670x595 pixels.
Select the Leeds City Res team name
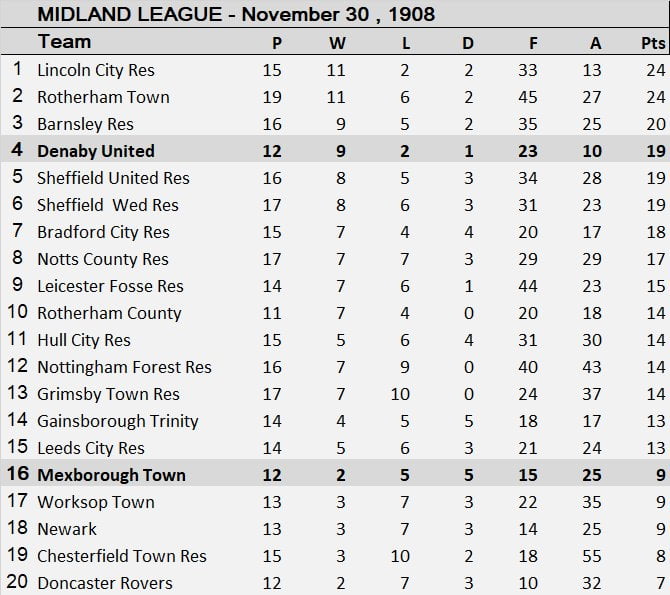click(x=91, y=448)
